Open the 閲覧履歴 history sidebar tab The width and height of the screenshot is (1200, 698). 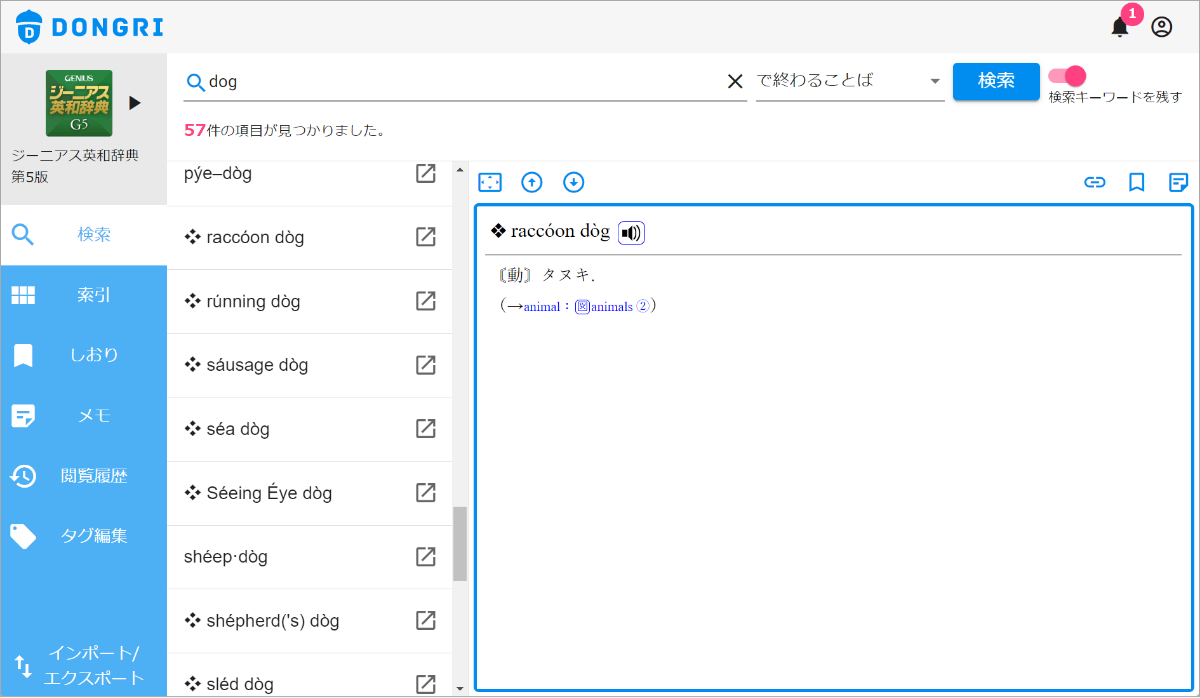point(84,476)
